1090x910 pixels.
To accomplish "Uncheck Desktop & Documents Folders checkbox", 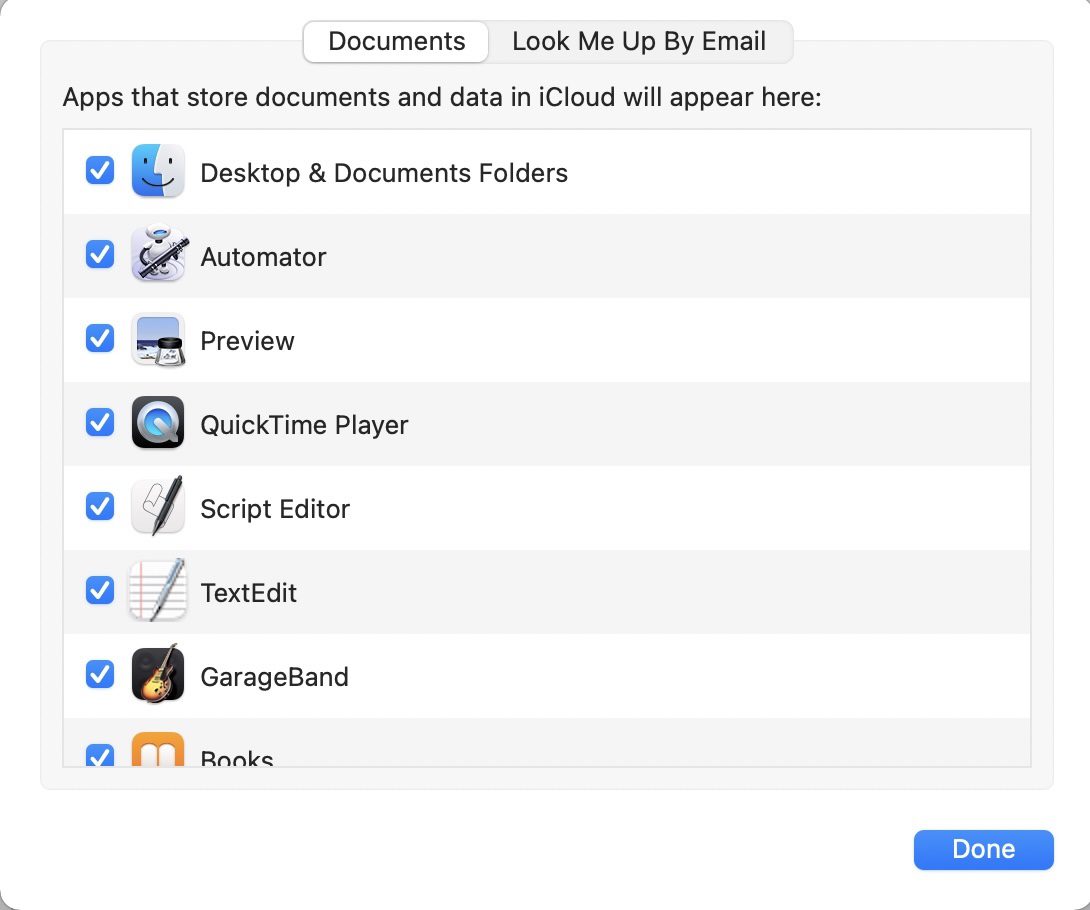I will click(100, 171).
